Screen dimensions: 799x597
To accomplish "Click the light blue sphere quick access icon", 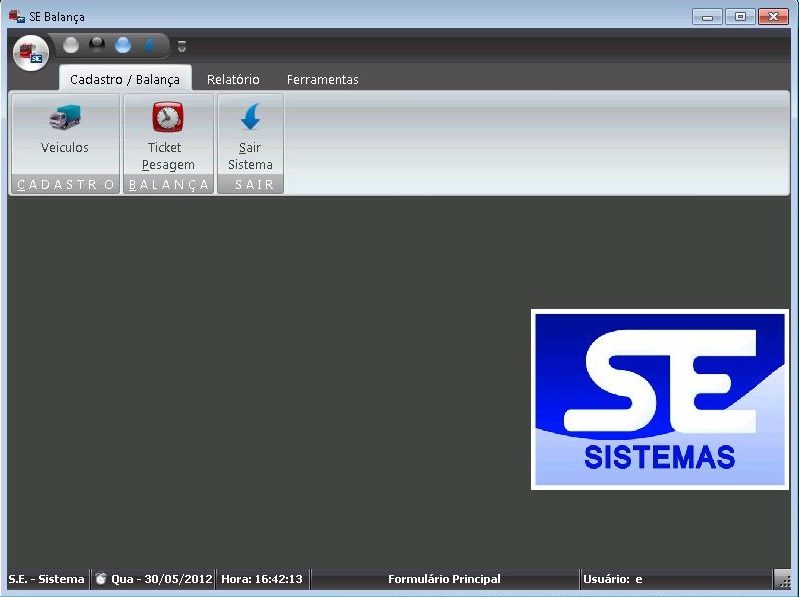I will tap(123, 45).
